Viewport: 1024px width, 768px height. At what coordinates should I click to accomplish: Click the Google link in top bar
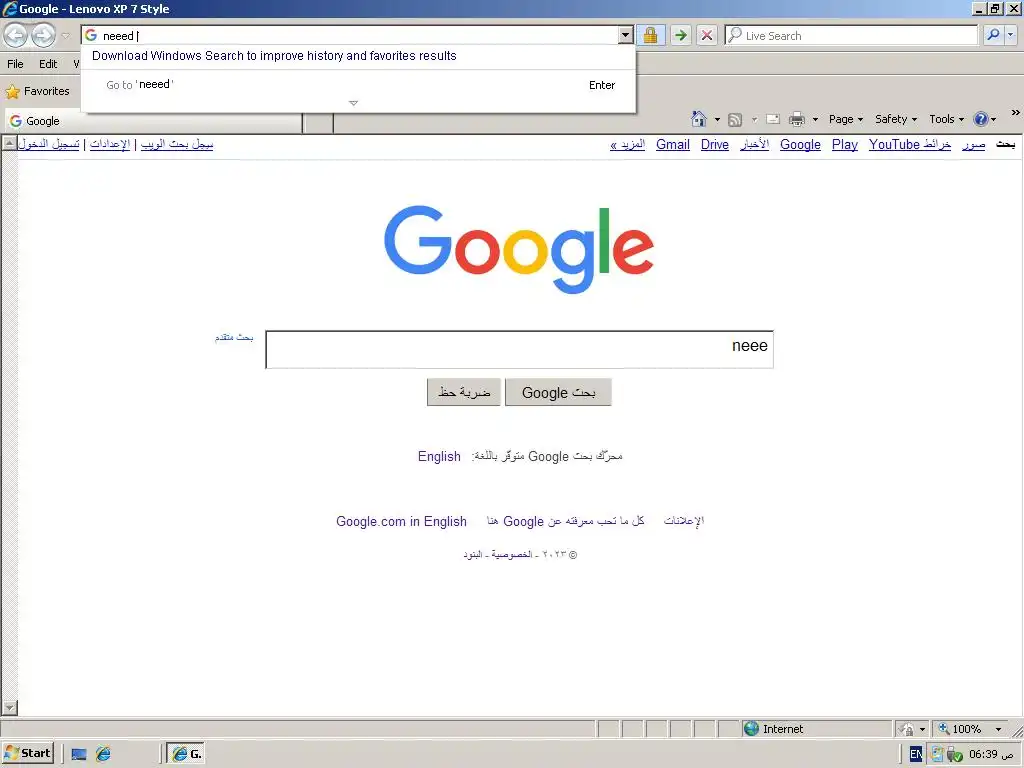pyautogui.click(x=800, y=145)
